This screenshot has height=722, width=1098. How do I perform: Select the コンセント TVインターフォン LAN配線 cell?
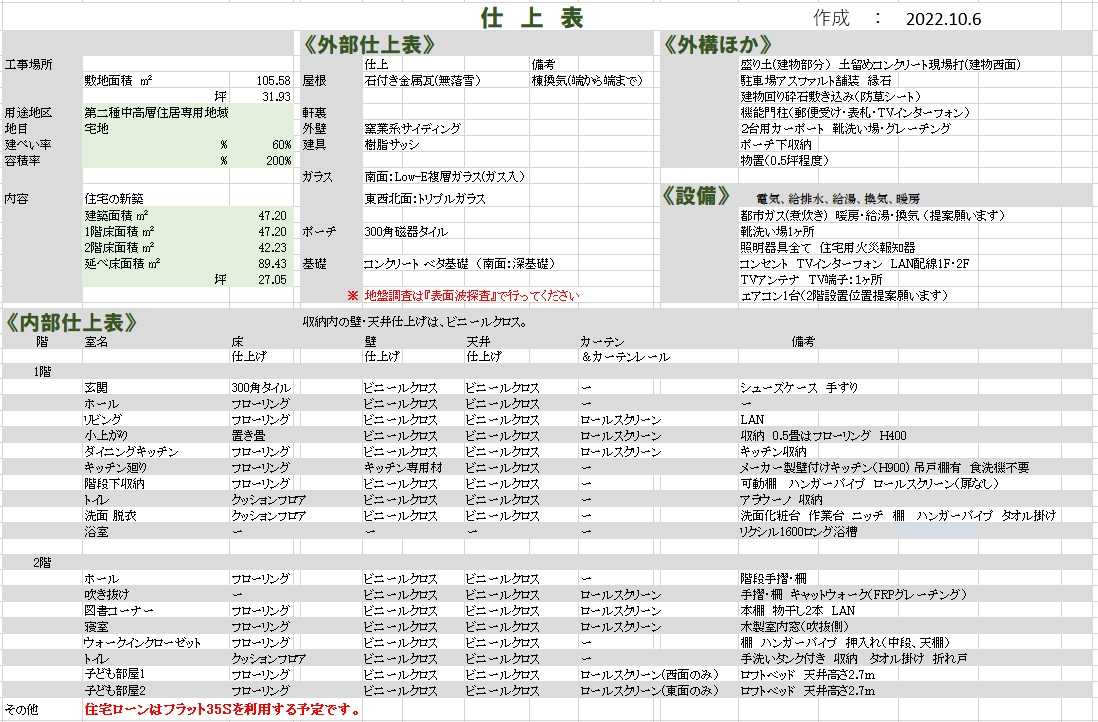854,264
